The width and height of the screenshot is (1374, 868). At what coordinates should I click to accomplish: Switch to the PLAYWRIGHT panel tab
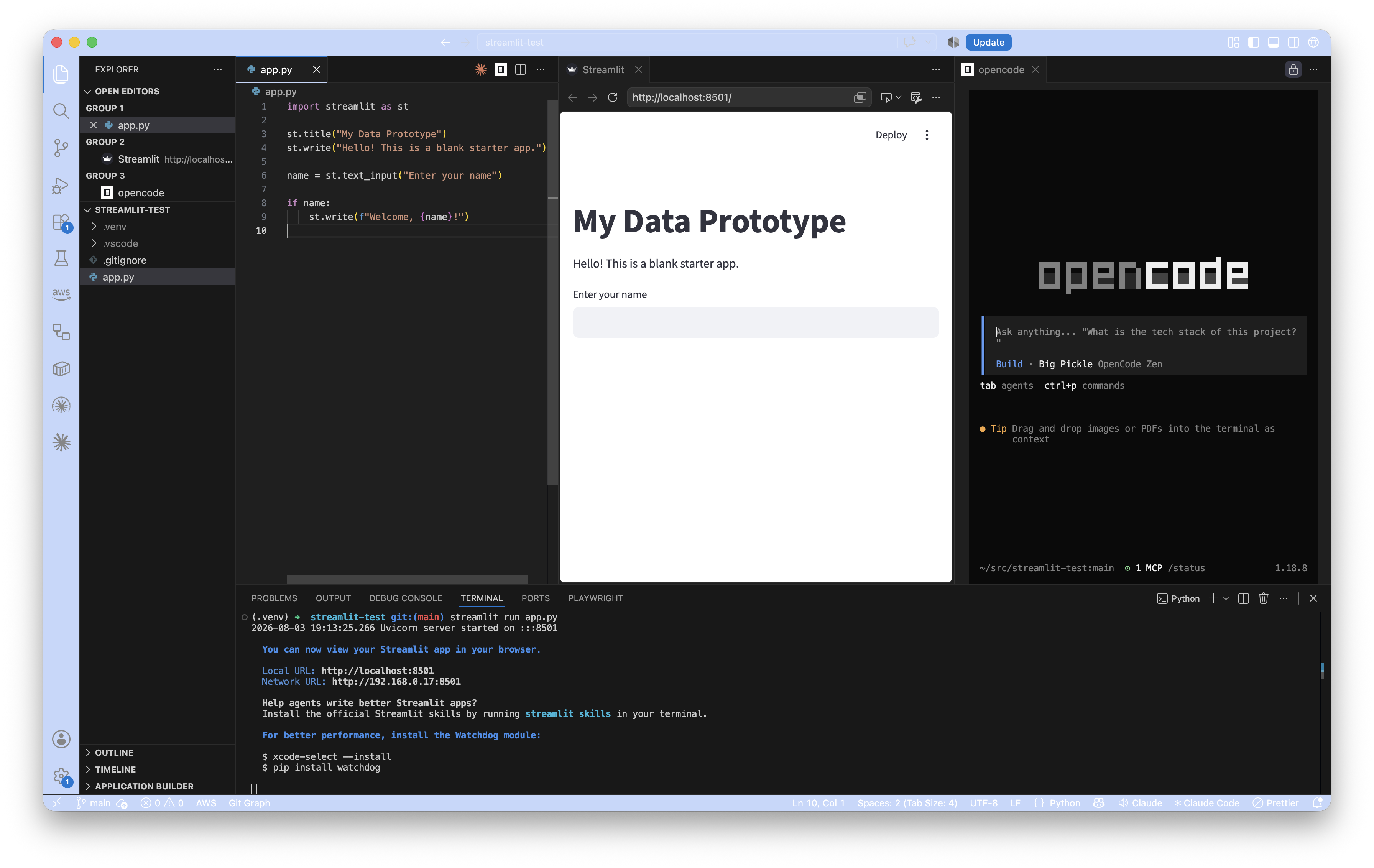point(595,598)
